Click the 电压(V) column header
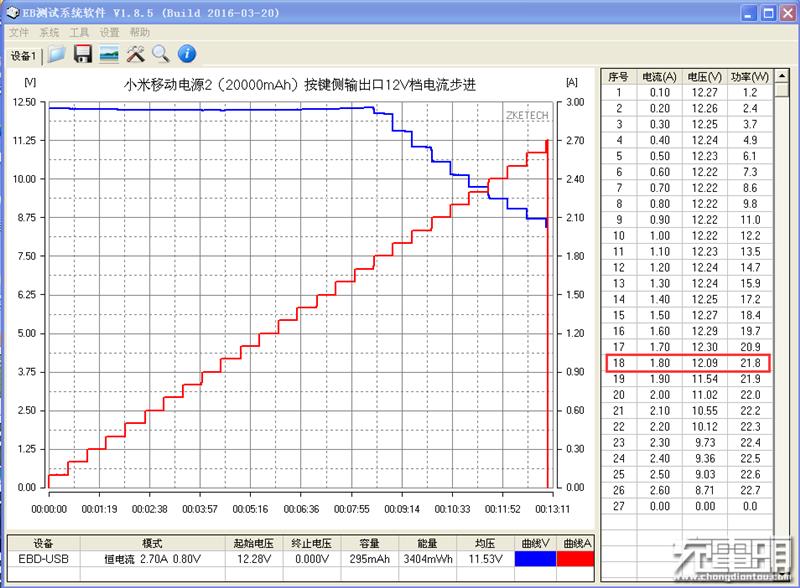Viewport: 800px width, 588px height. point(705,77)
